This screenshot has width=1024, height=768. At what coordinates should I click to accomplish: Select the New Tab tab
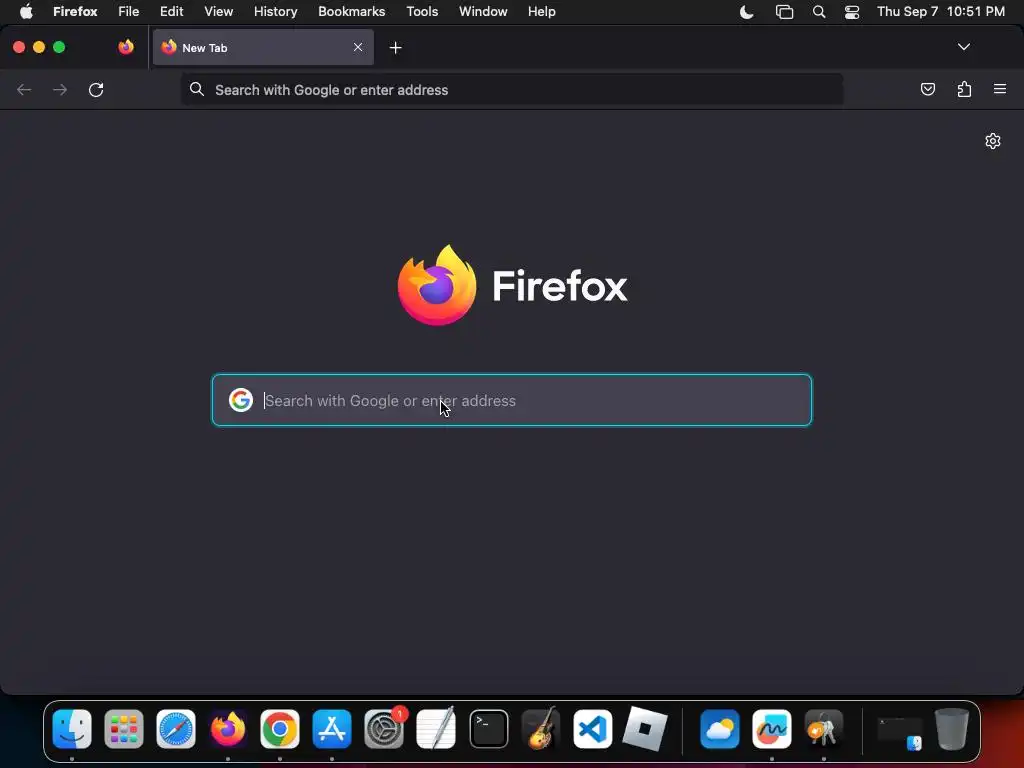263,47
